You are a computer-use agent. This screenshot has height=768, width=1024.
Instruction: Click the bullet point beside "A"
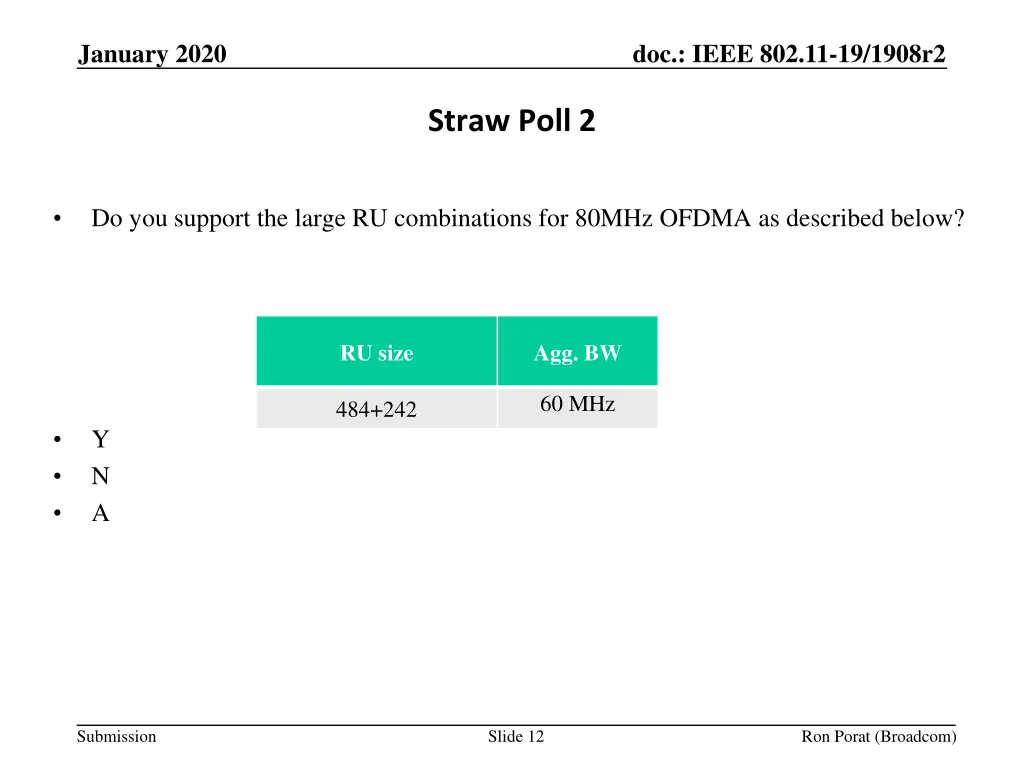click(x=61, y=515)
